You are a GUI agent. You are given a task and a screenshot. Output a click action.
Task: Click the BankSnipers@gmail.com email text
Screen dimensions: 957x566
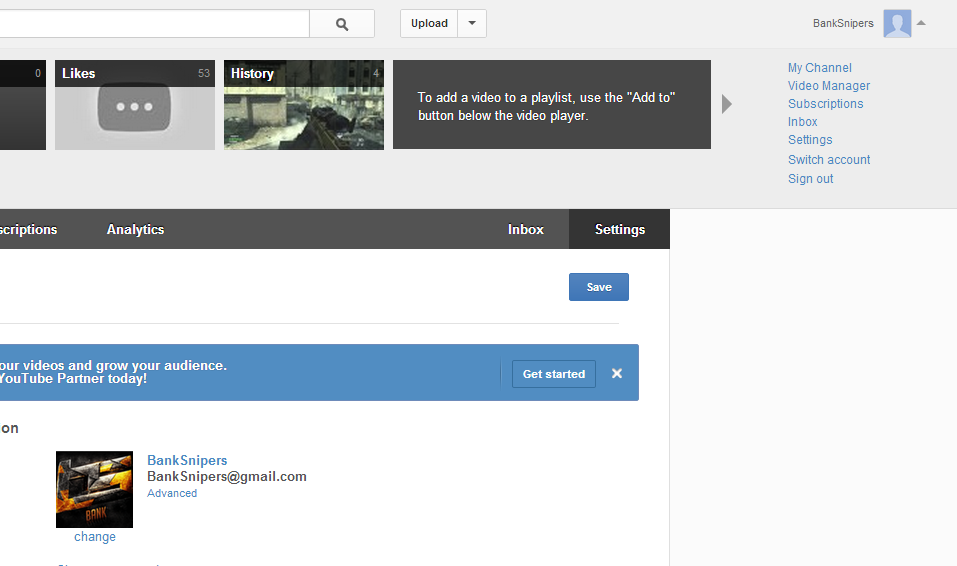[x=226, y=477]
